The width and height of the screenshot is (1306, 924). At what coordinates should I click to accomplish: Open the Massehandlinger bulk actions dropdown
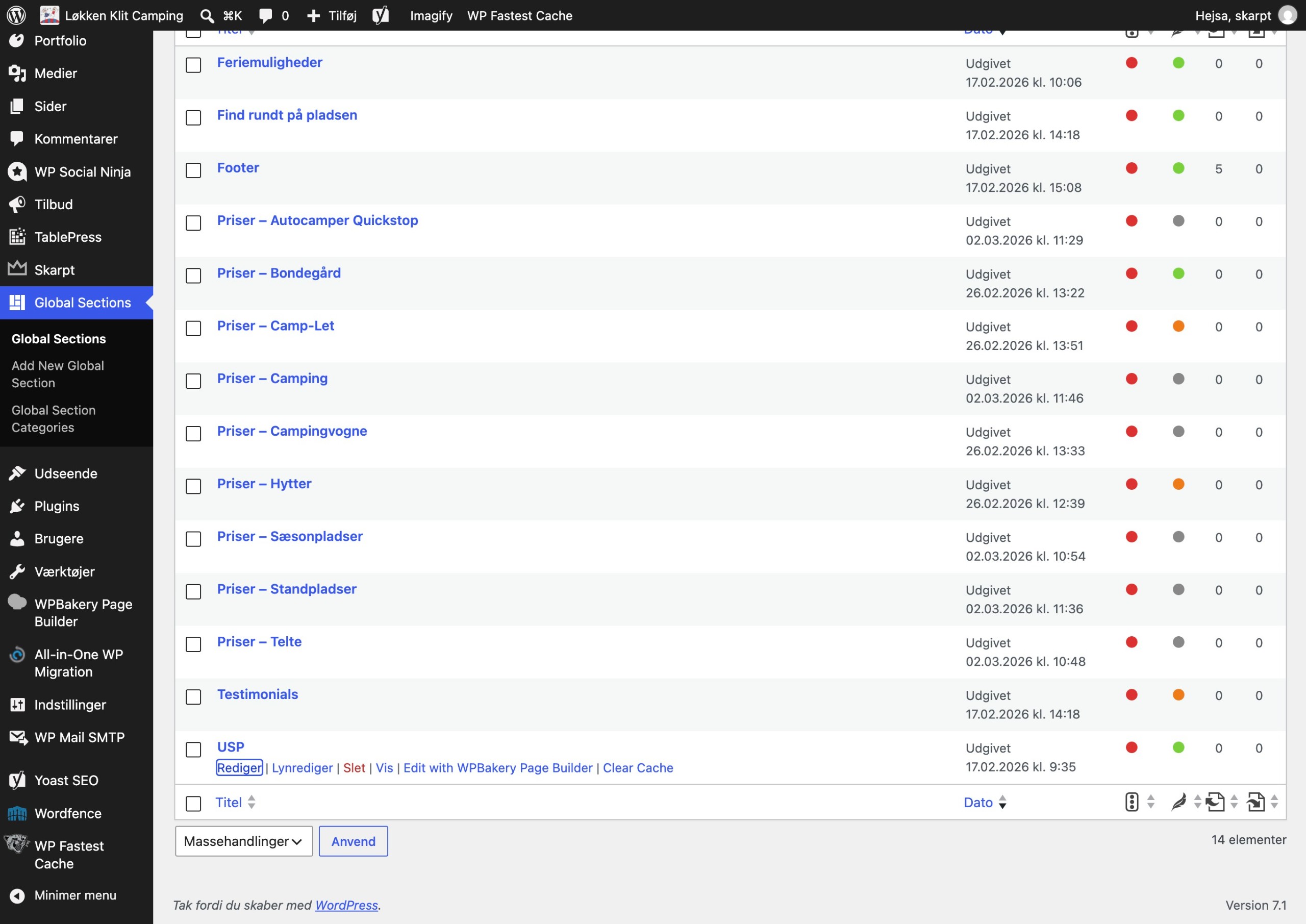tap(244, 841)
